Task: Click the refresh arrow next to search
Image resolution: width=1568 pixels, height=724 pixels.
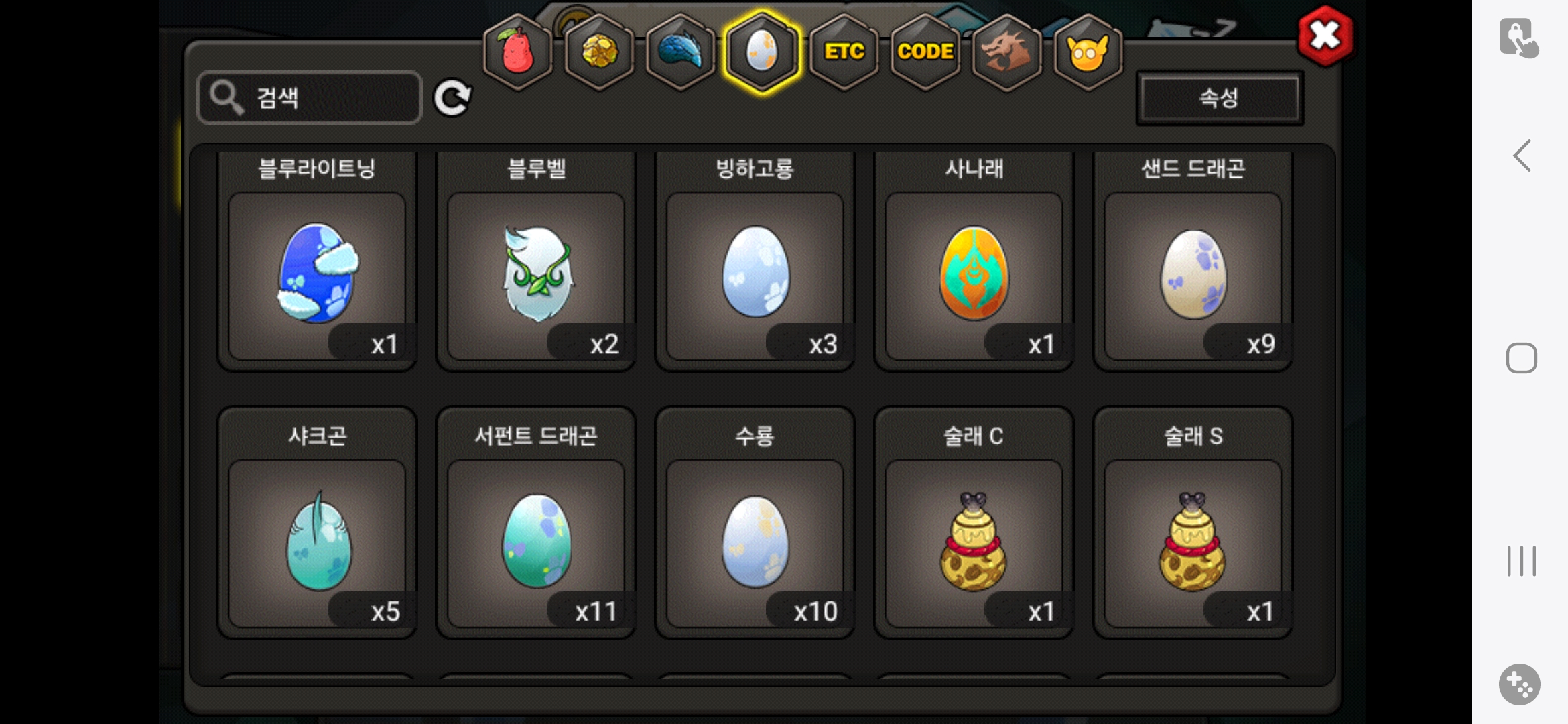Action: tap(452, 99)
